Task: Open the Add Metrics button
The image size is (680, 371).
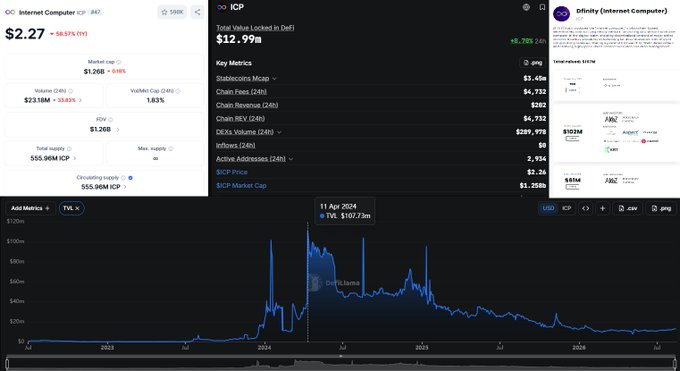Action: click(30, 208)
